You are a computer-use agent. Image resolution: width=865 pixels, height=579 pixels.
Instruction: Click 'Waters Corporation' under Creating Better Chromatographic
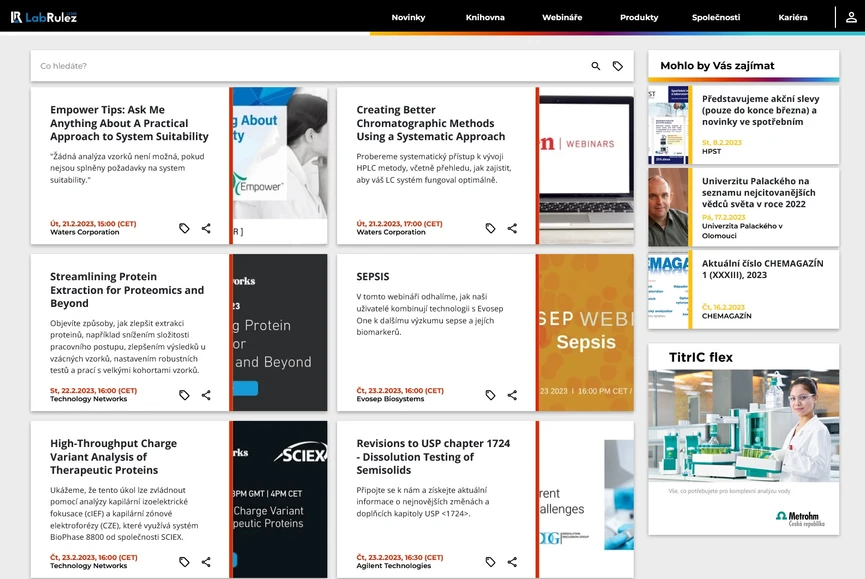pos(391,232)
